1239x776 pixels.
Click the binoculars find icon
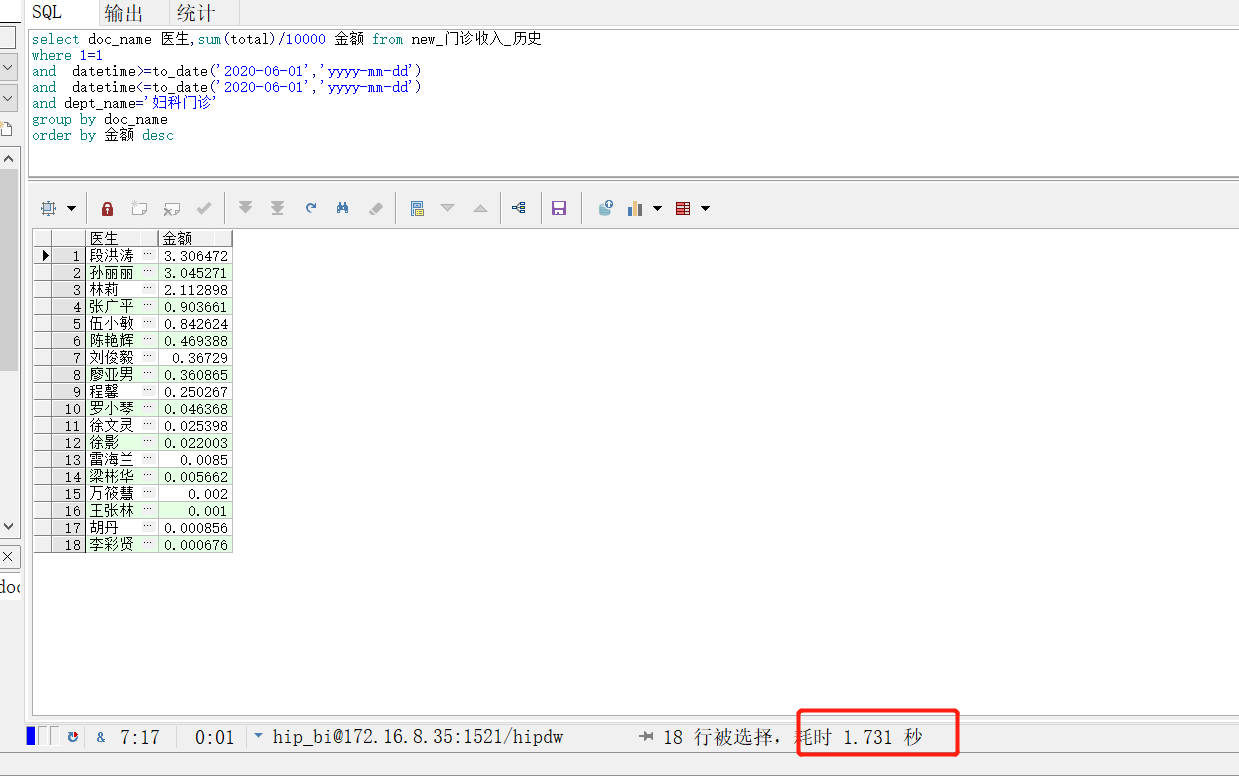click(343, 208)
